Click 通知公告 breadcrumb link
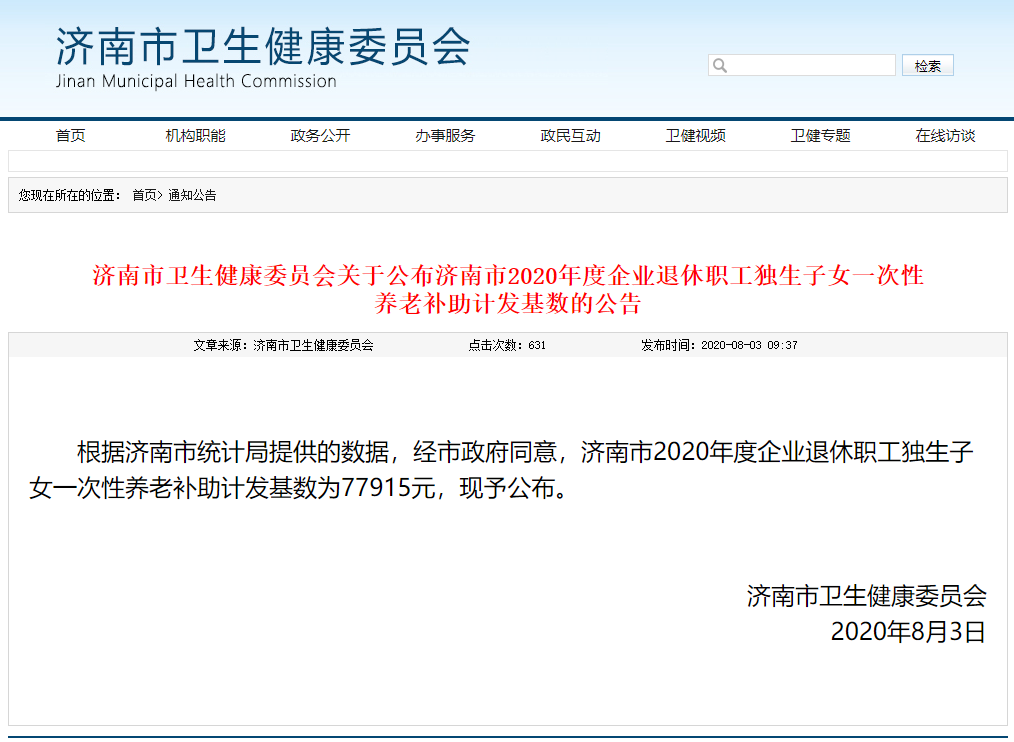Viewport: 1014px width, 742px height. coord(192,195)
